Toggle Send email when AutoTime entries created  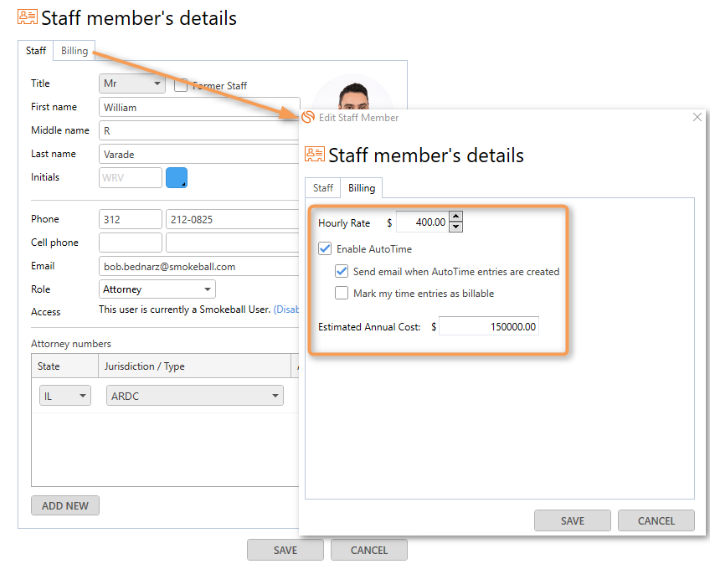point(342,271)
